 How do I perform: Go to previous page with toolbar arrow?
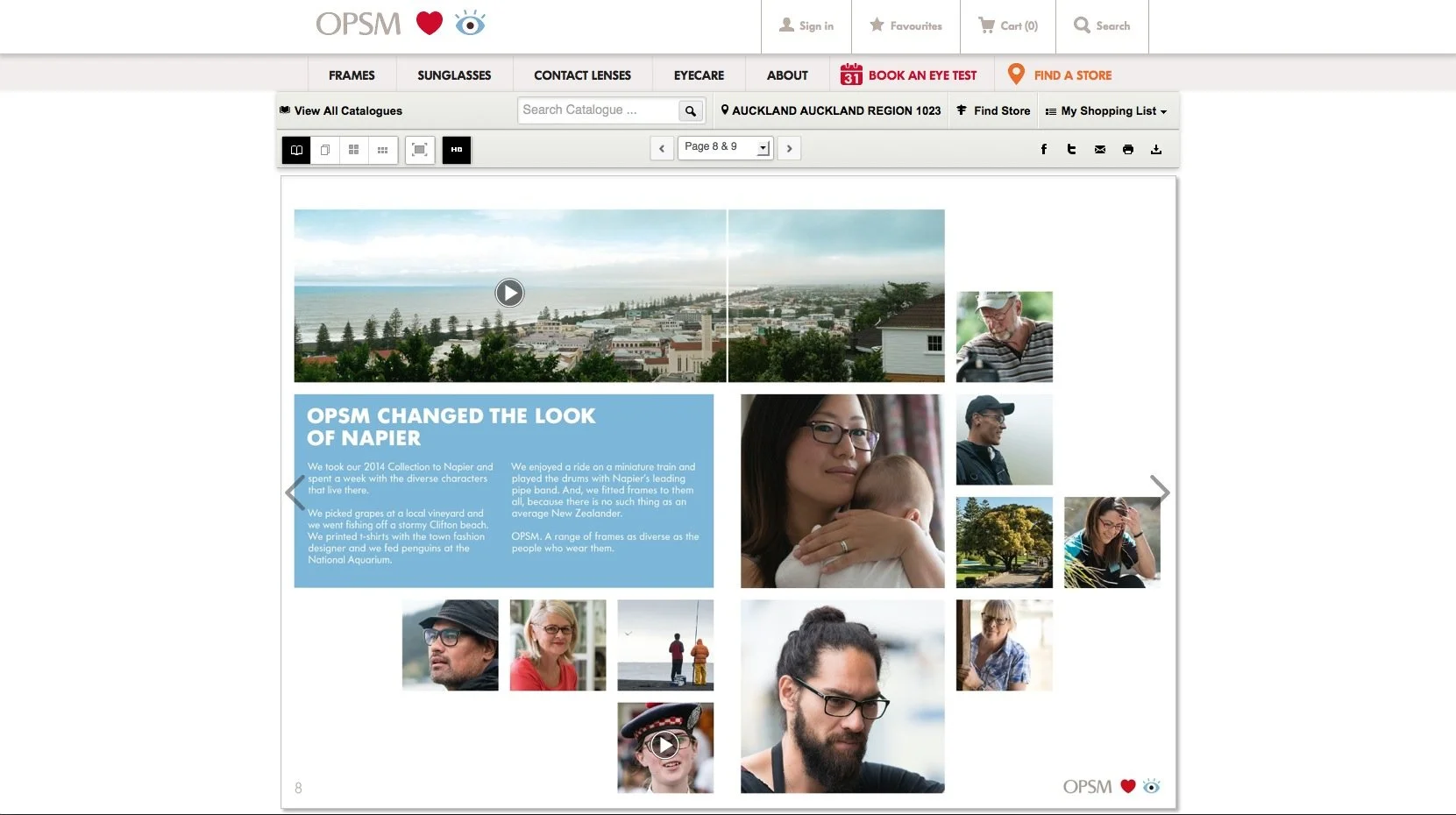click(x=662, y=149)
